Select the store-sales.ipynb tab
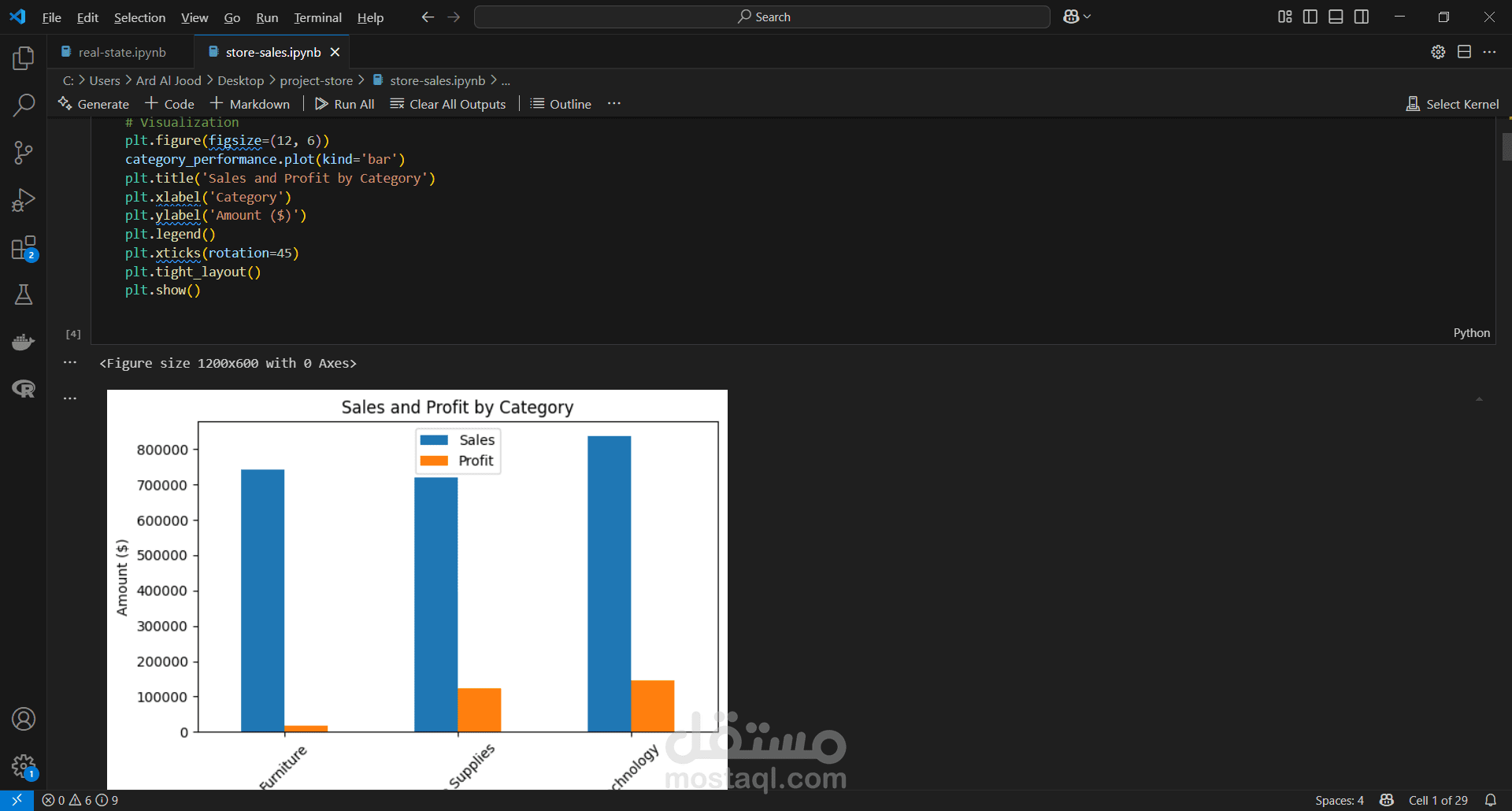This screenshot has width=1512, height=811. tap(272, 52)
